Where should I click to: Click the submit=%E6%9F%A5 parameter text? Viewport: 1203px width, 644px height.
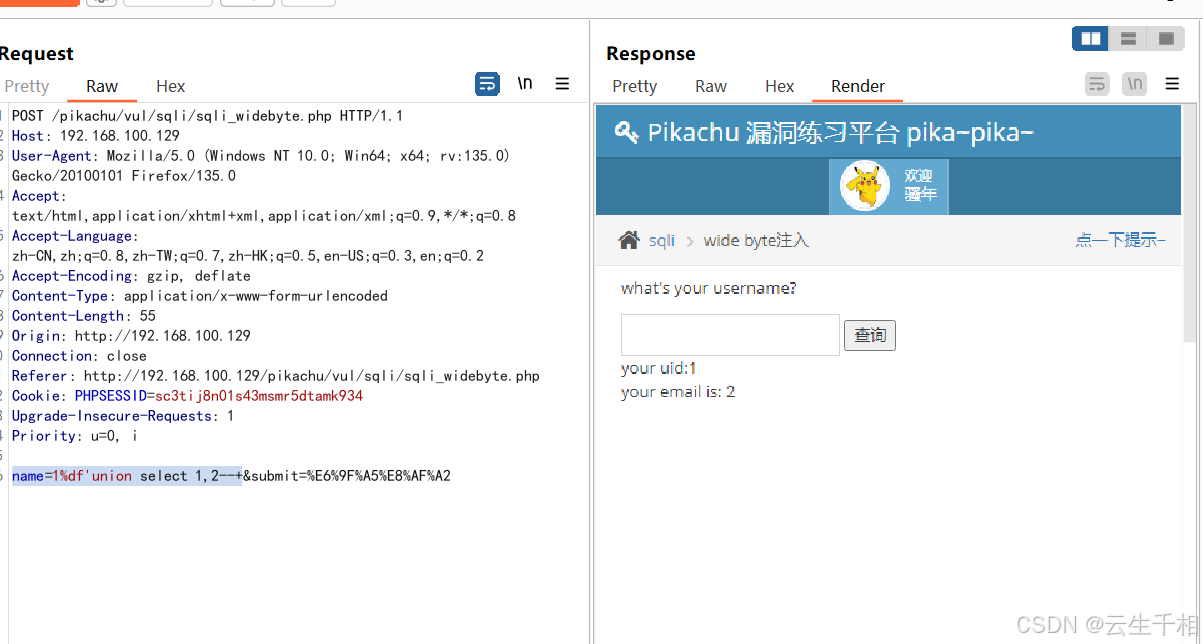tap(351, 476)
